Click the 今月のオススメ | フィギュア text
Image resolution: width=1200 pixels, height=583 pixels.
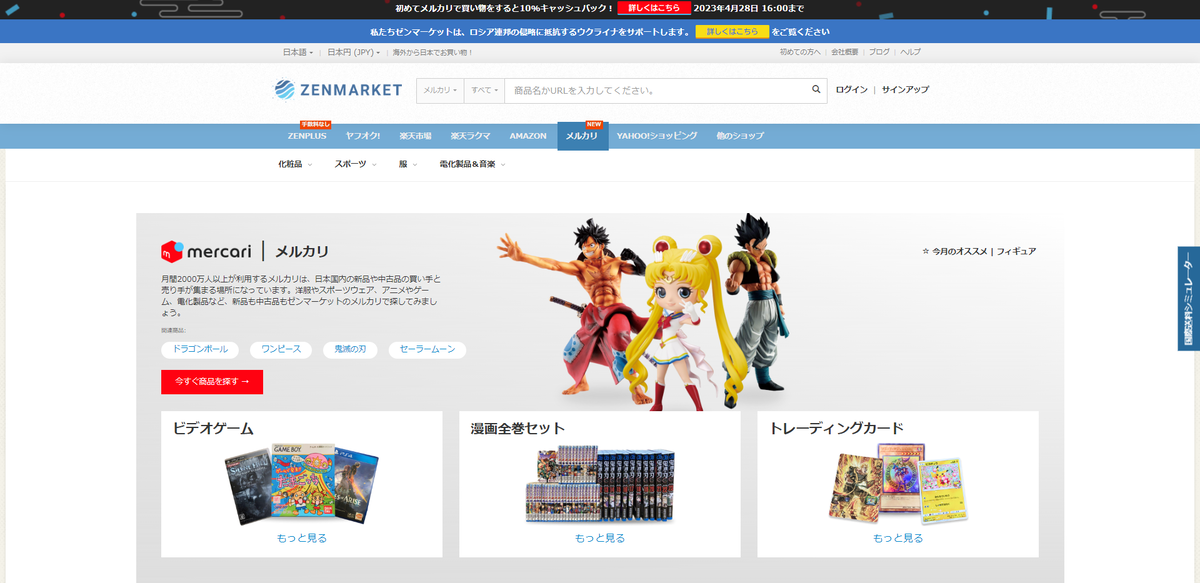(978, 252)
